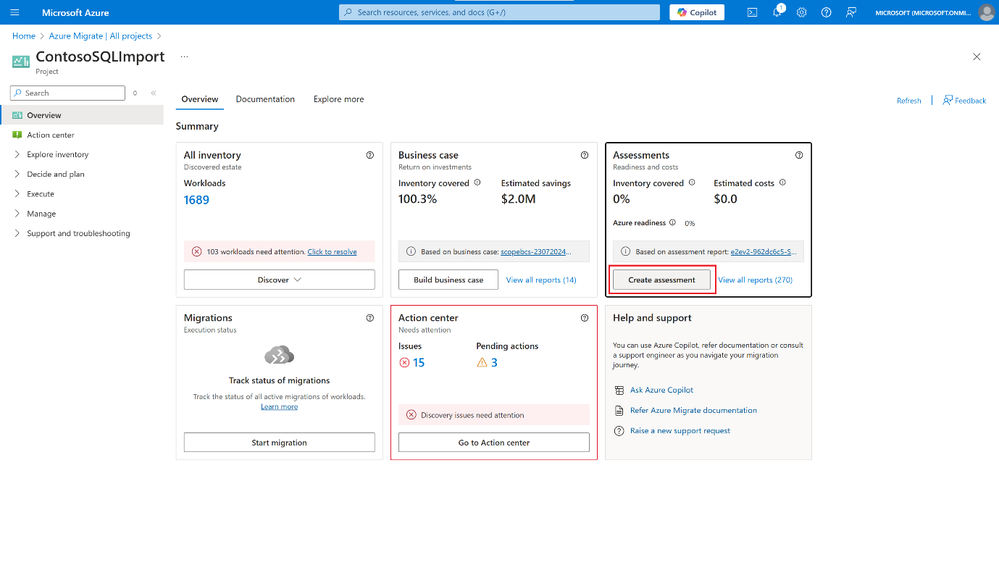
Task: View all reports (270) link
Action: click(x=755, y=280)
